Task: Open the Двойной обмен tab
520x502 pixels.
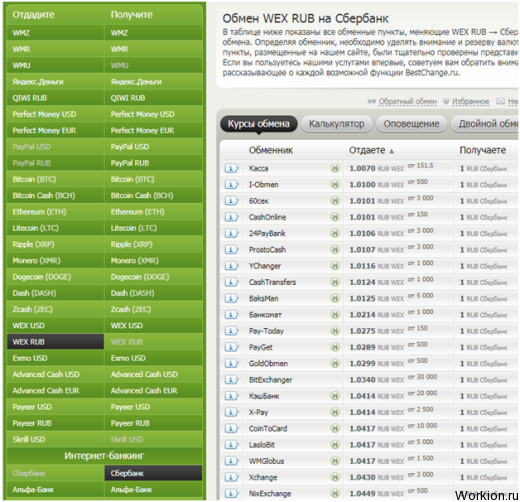Action: tap(485, 124)
